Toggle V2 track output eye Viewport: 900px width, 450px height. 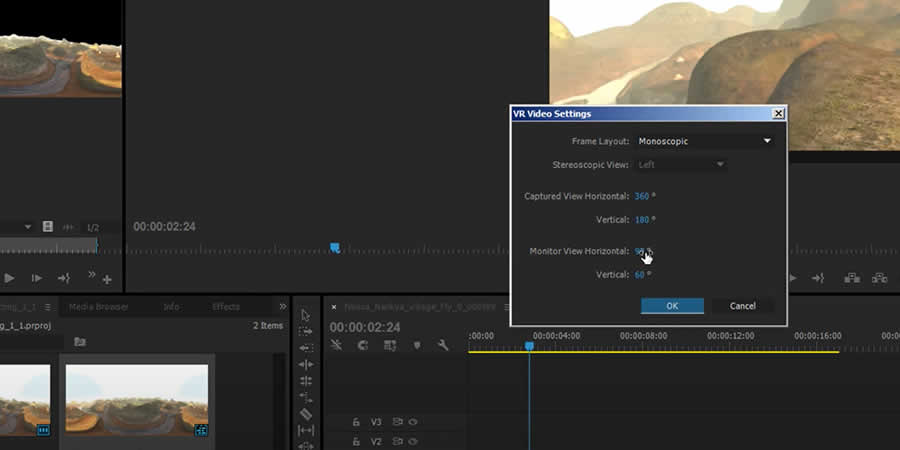tap(412, 441)
